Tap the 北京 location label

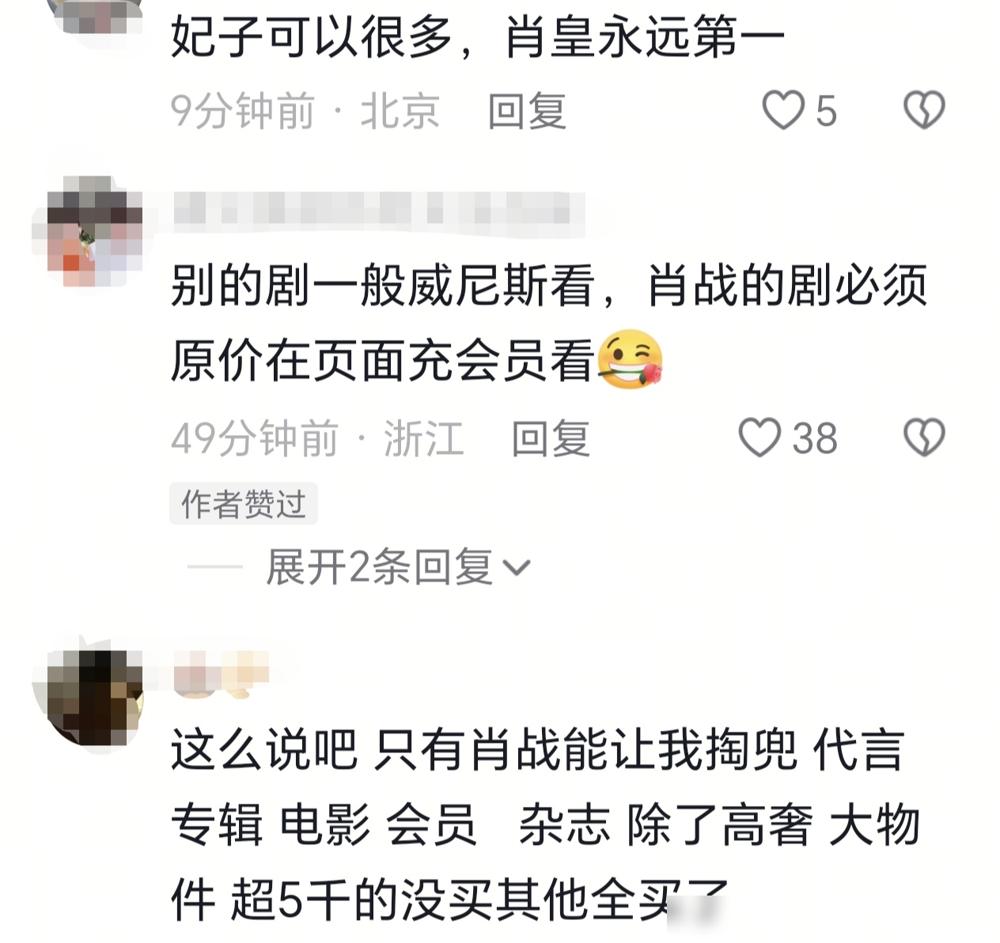click(400, 111)
